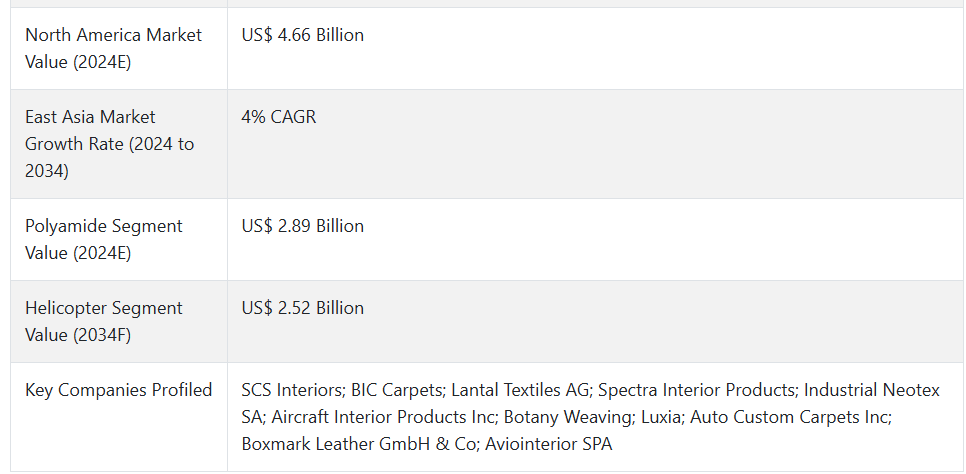The image size is (966, 474).
Task: Click the Polyamide Segment Value label
Action: point(104,239)
